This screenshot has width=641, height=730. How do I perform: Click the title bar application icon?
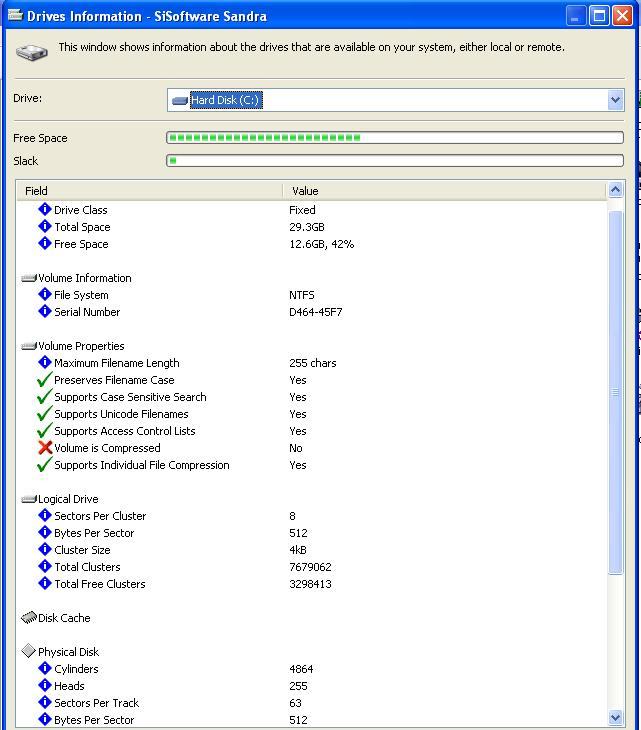[15, 15]
